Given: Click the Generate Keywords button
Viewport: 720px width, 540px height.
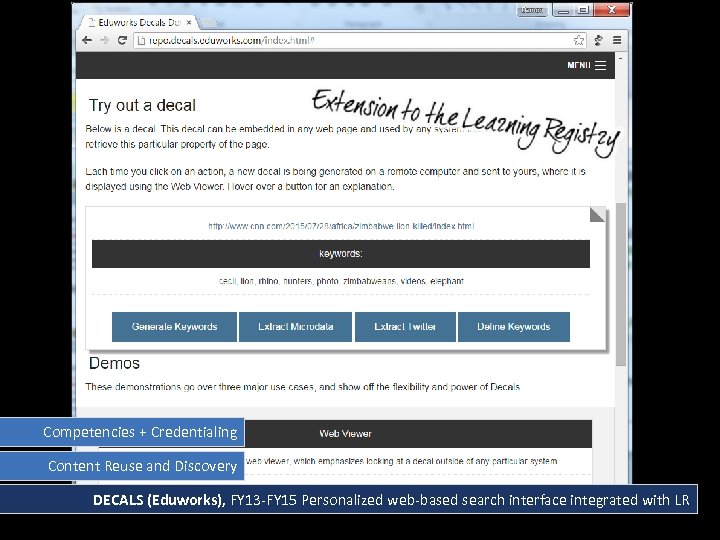Looking at the screenshot, I should coord(174,327).
